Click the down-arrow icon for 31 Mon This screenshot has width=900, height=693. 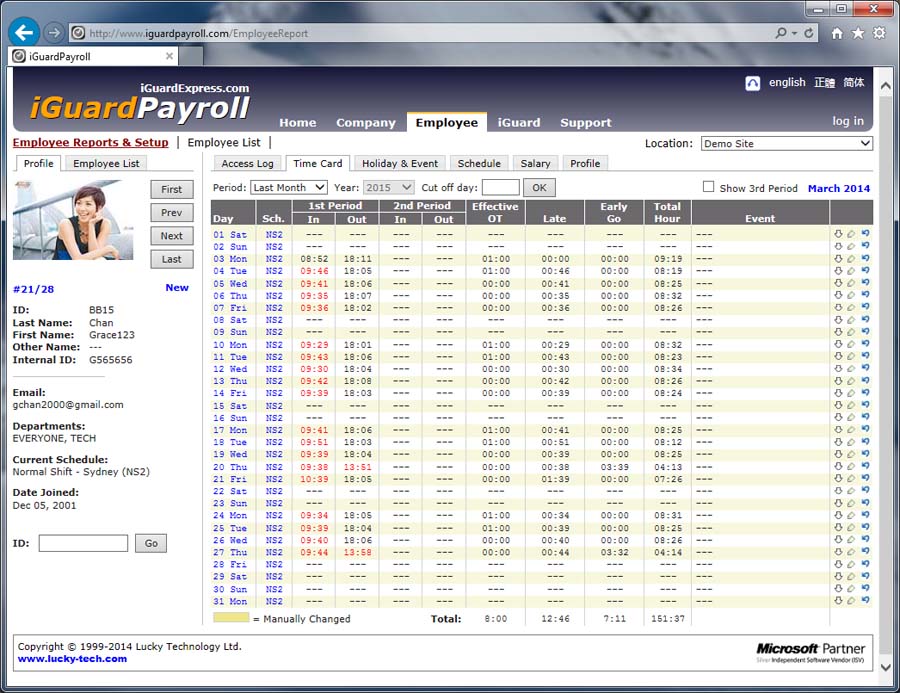[x=838, y=601]
